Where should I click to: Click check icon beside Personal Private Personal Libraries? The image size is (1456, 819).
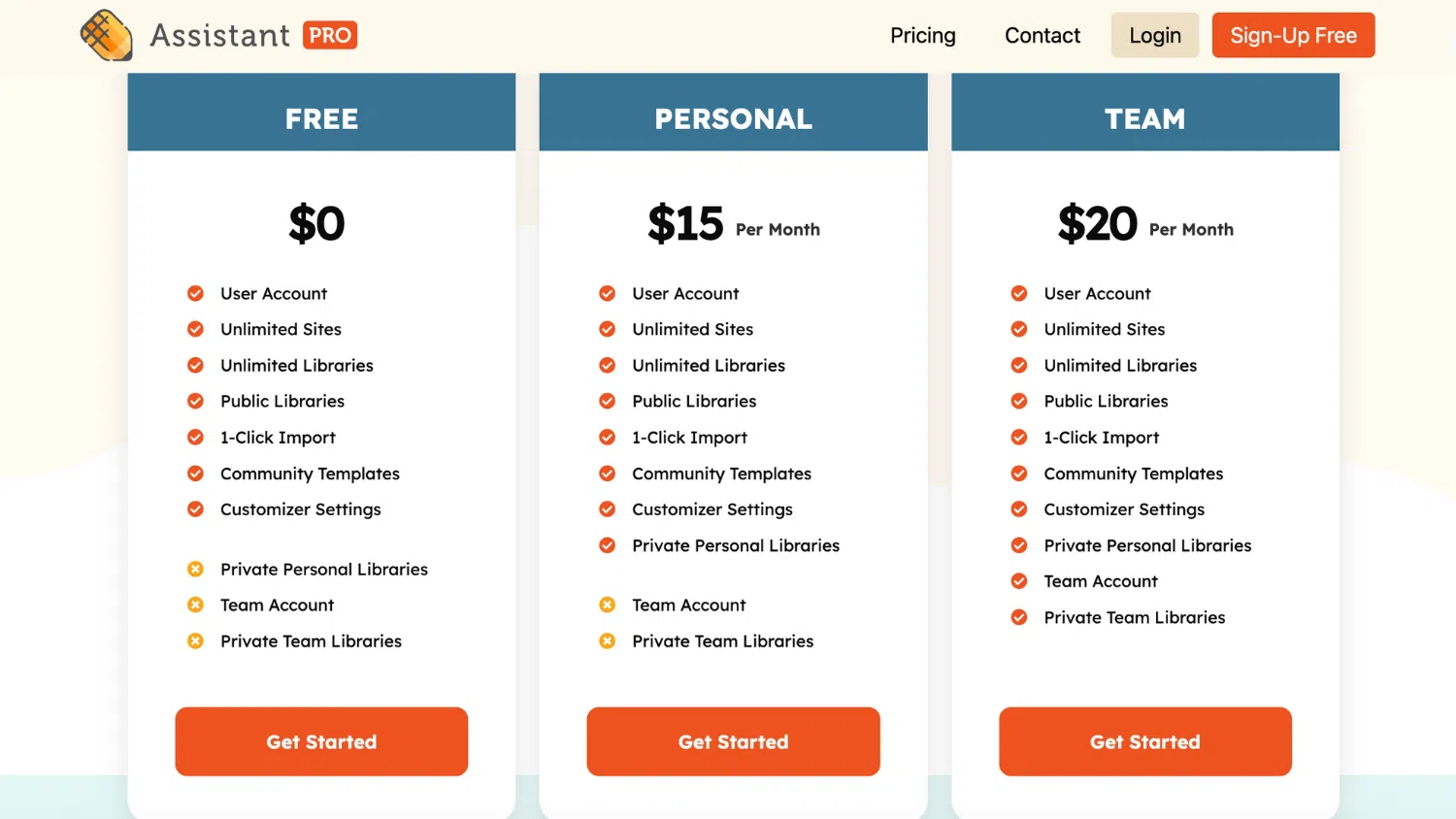click(608, 545)
